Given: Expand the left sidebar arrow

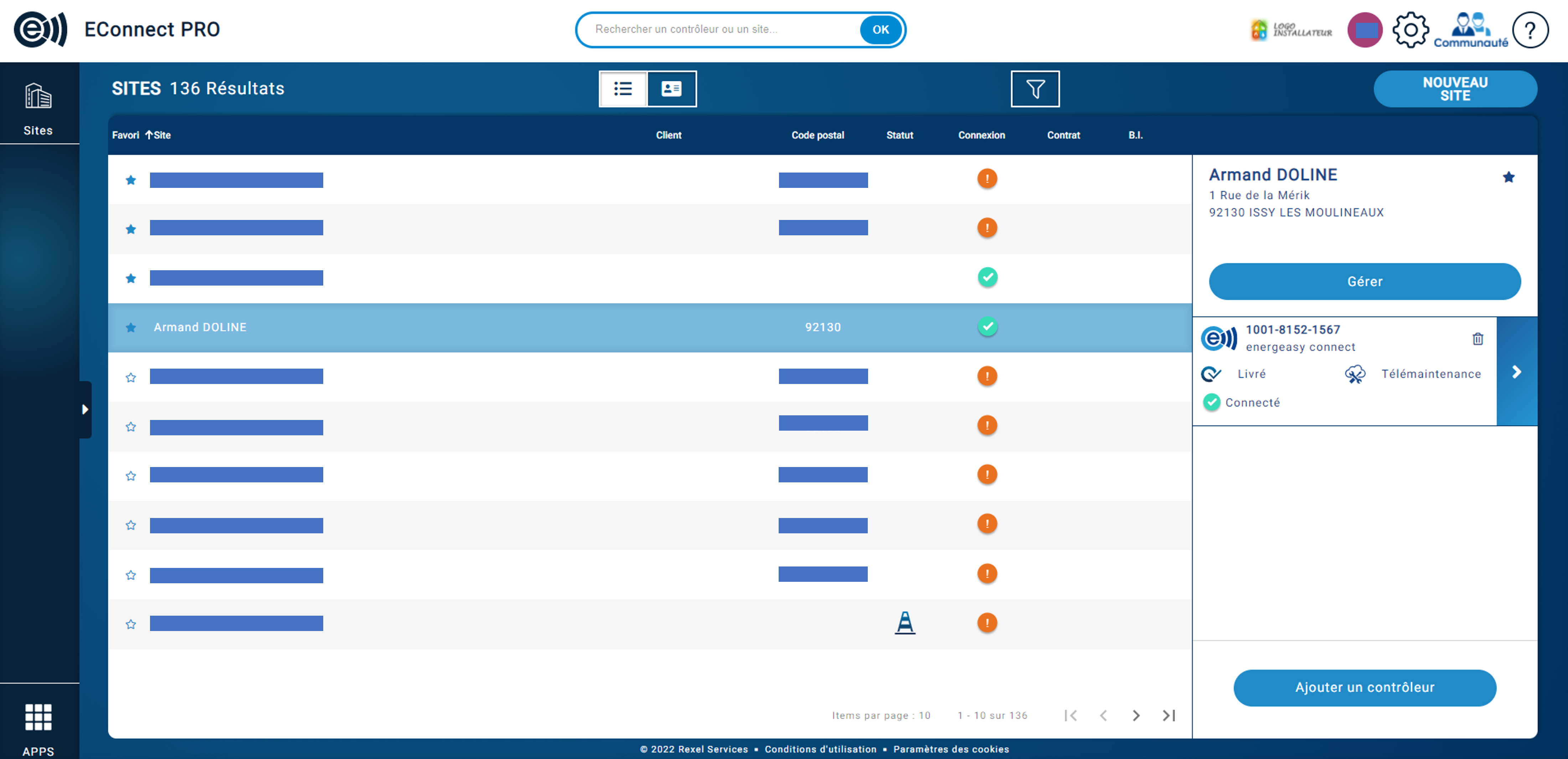Looking at the screenshot, I should [84, 409].
